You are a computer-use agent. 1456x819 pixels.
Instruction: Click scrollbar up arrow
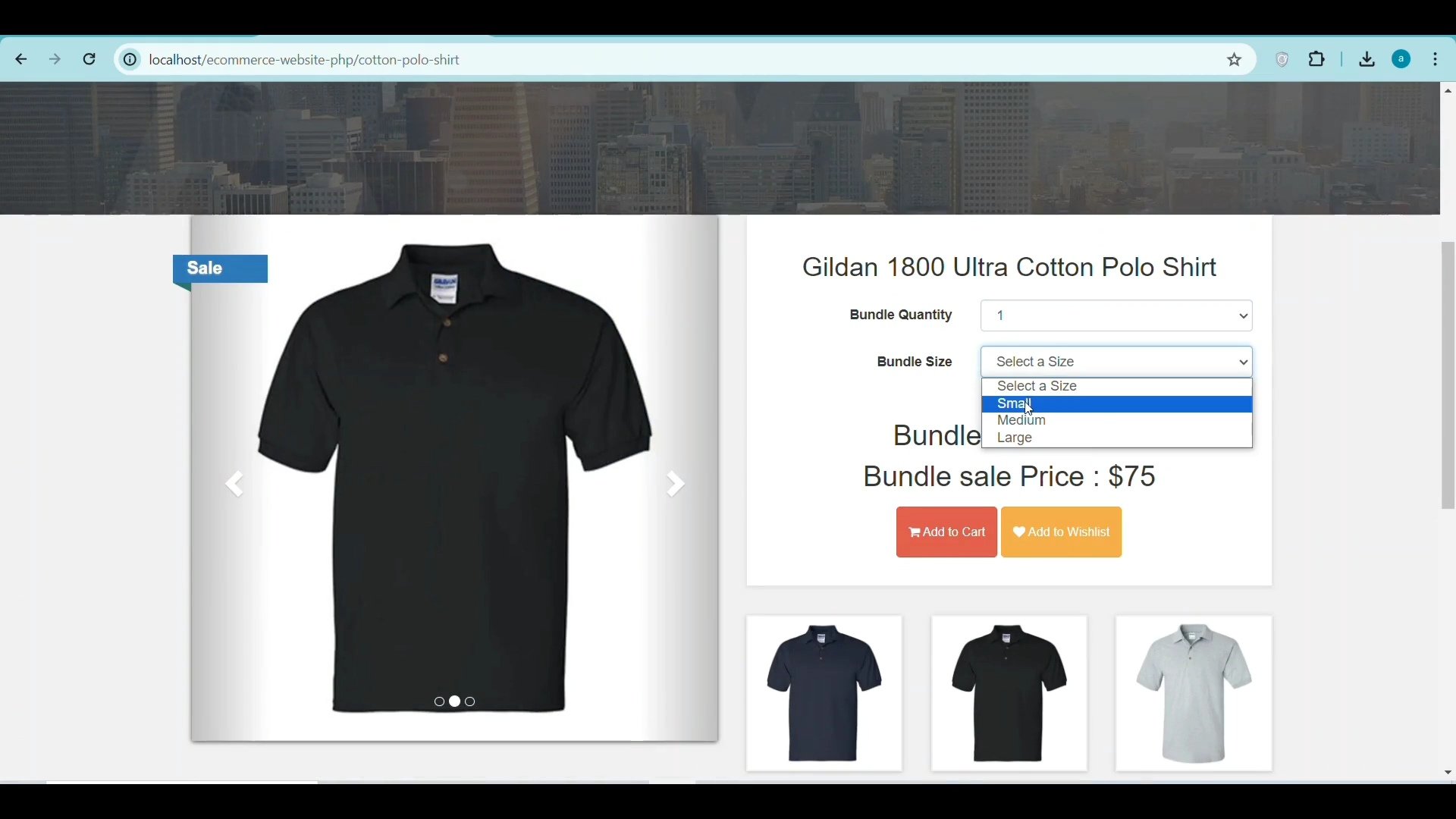[1448, 91]
